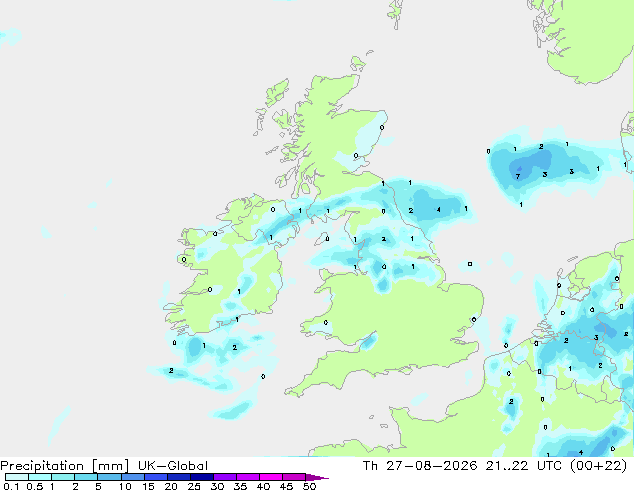Image resolution: width=634 pixels, height=490 pixels.
Task: Click the "7" precipitation value in North Sea
Action: coord(518,176)
